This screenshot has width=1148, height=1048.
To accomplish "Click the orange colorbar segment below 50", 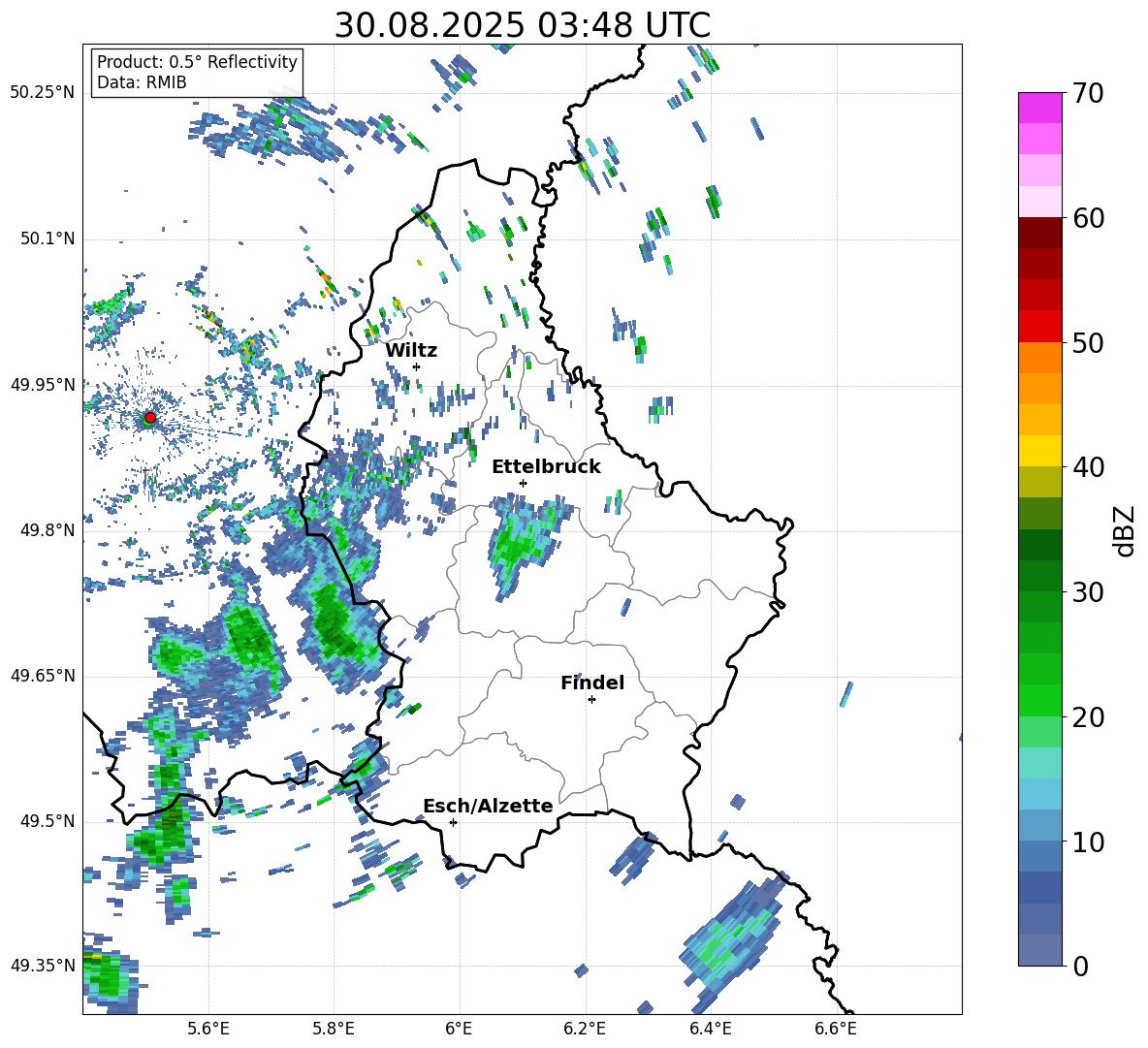I will (x=1039, y=357).
